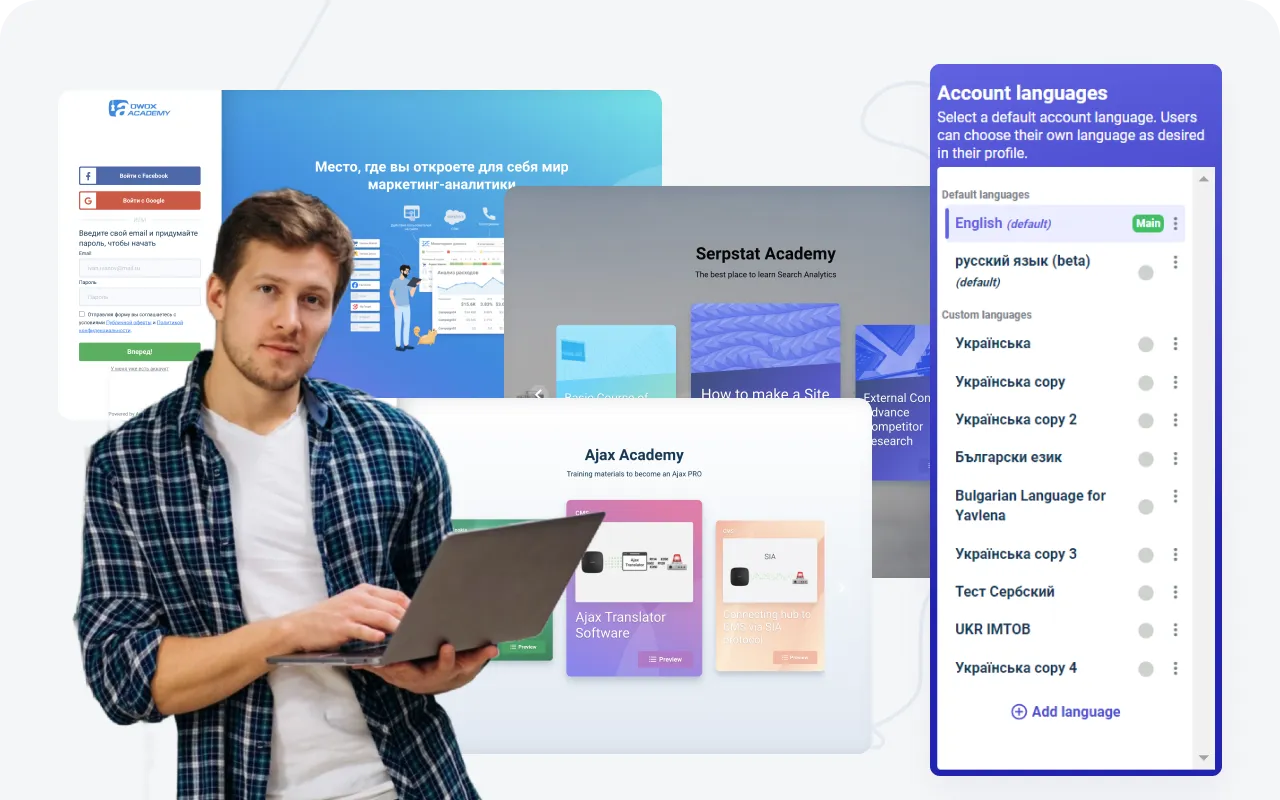
Task: Open the kebab menu for Български език
Action: (1175, 458)
